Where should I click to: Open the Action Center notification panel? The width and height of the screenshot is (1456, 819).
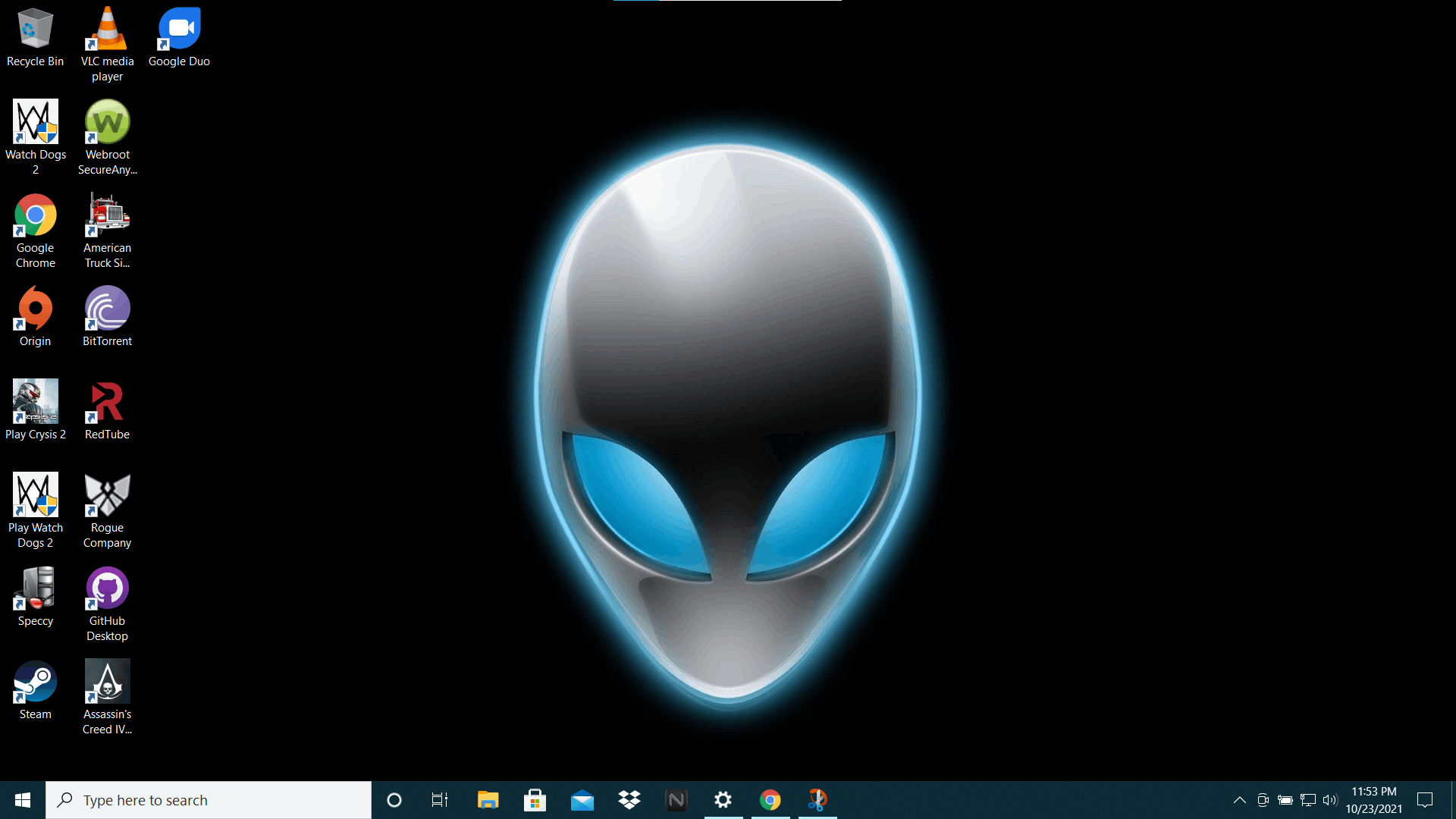1426,799
